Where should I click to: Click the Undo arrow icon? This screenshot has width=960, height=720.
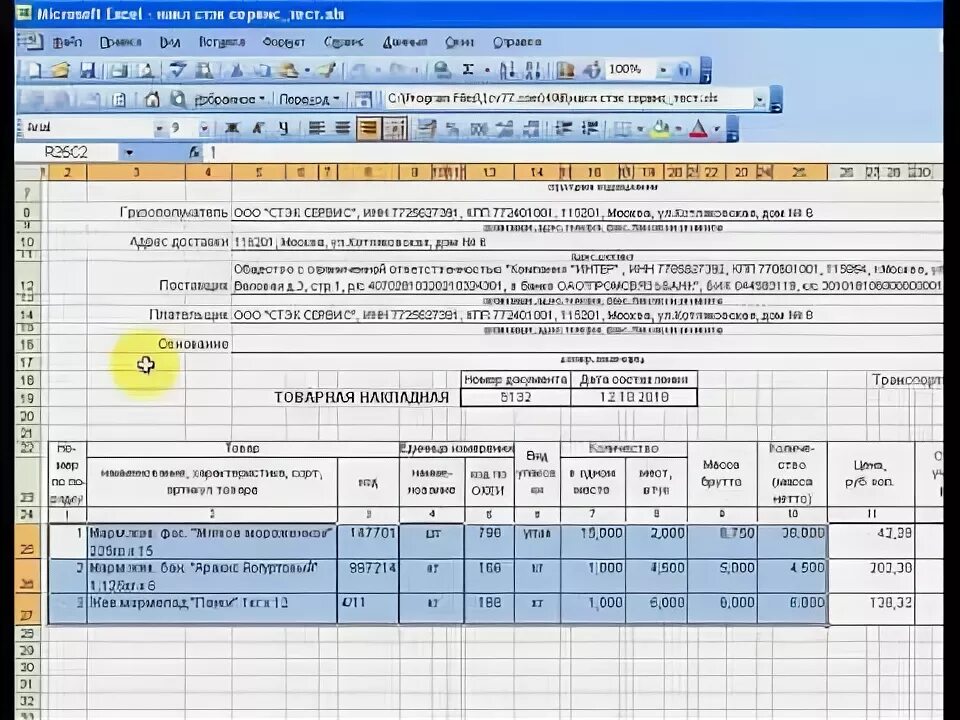coord(359,70)
